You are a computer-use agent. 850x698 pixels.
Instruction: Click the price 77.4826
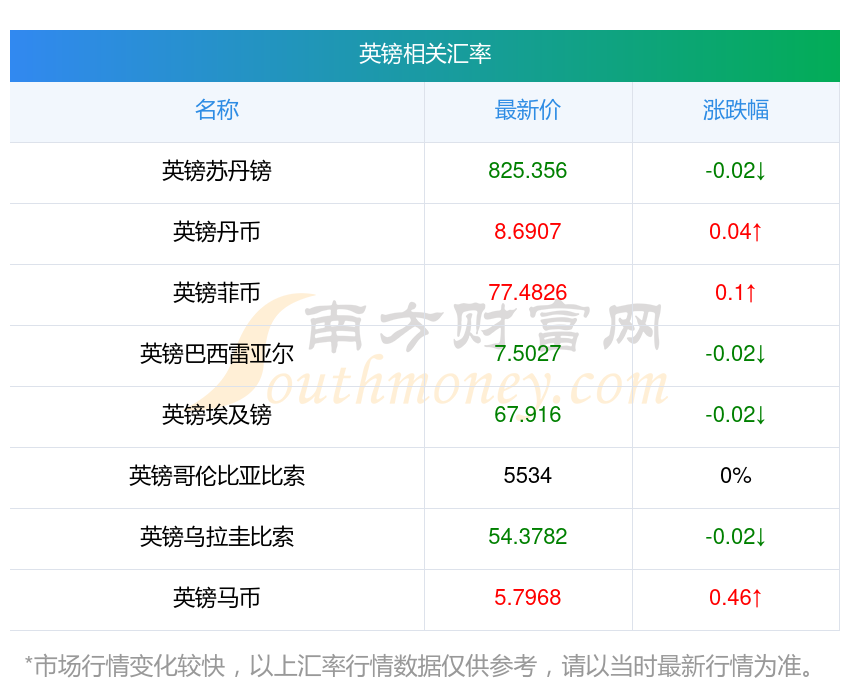(x=527, y=293)
